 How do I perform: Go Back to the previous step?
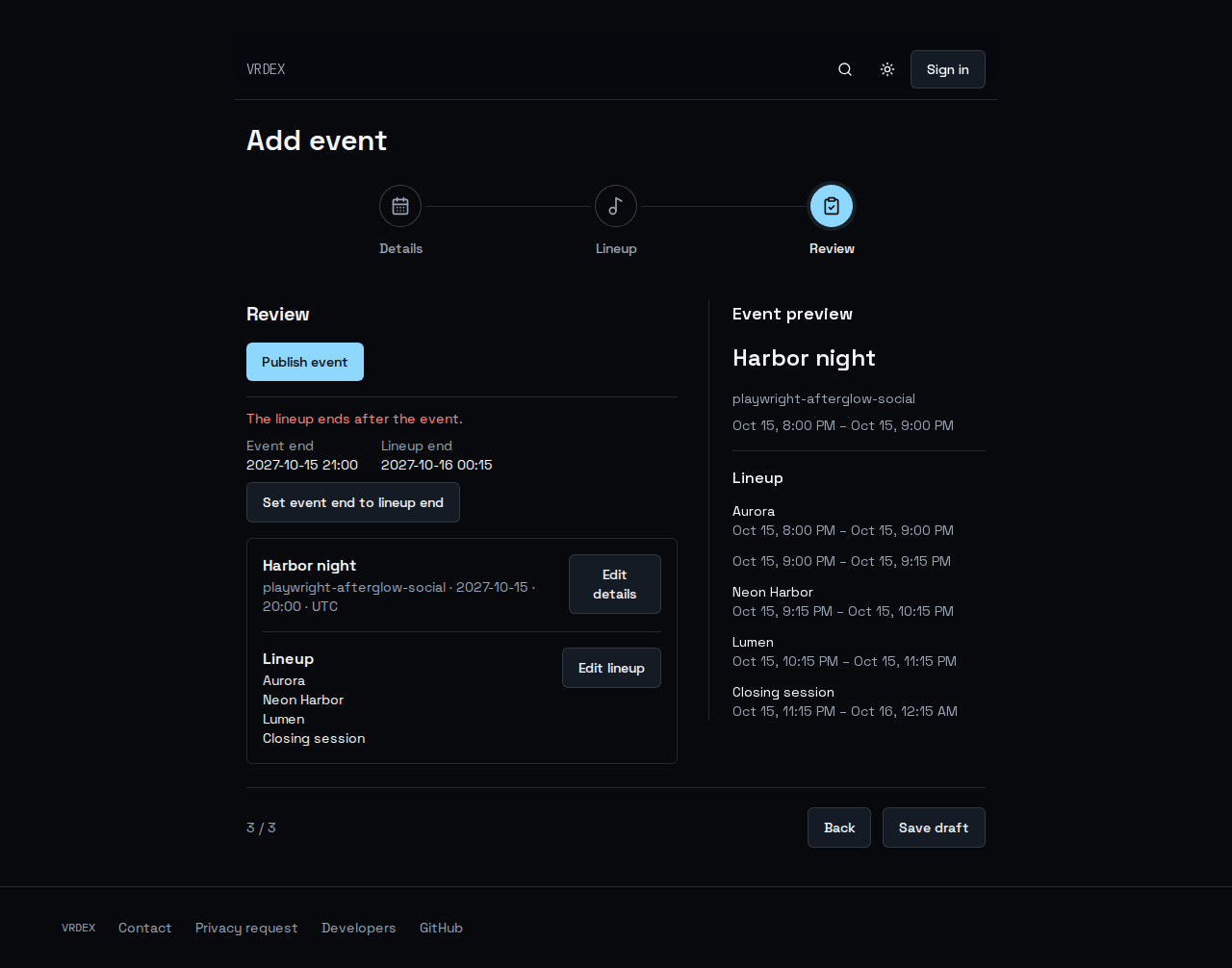(839, 828)
